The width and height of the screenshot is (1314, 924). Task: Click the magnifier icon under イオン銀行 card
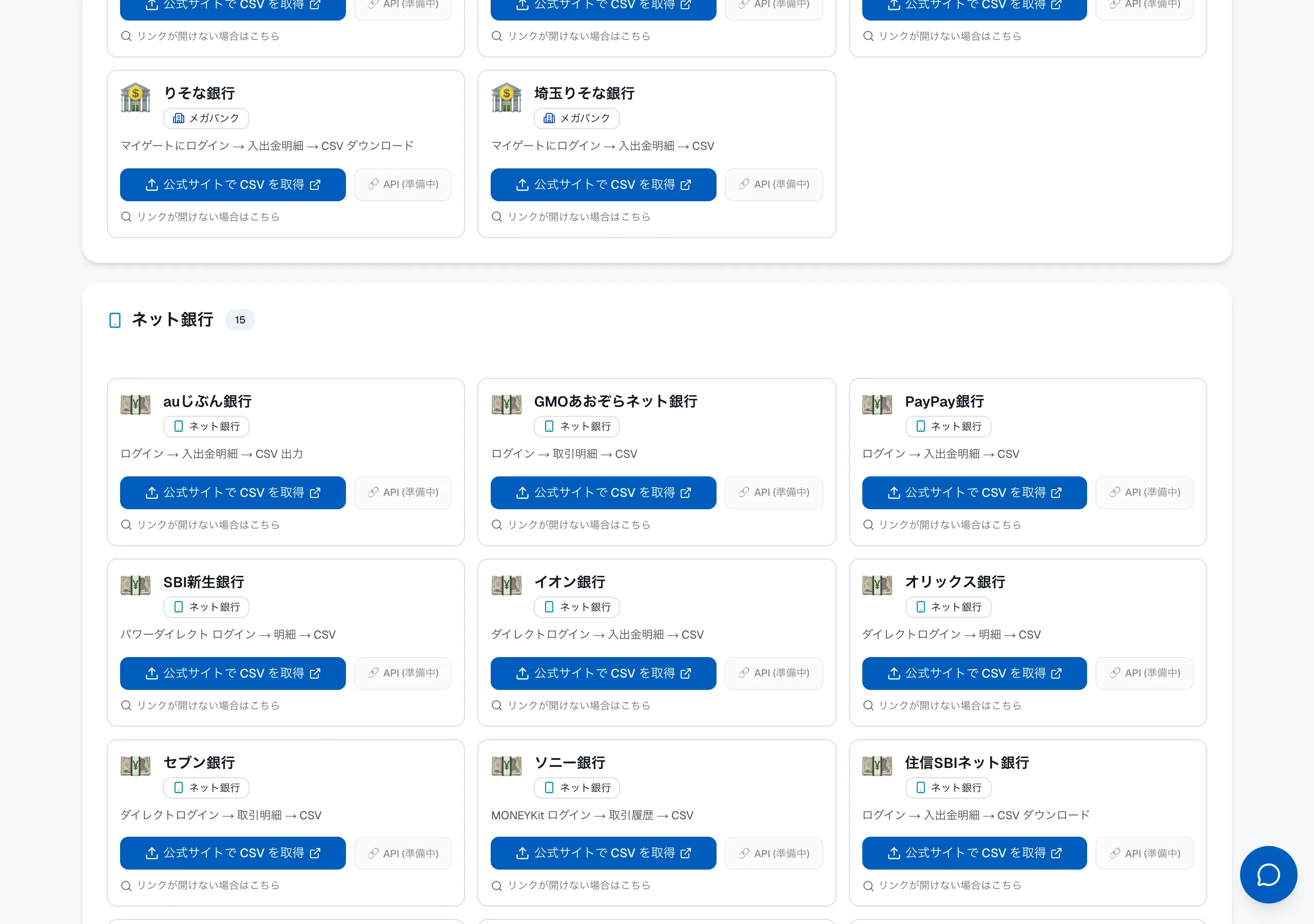tap(497, 705)
